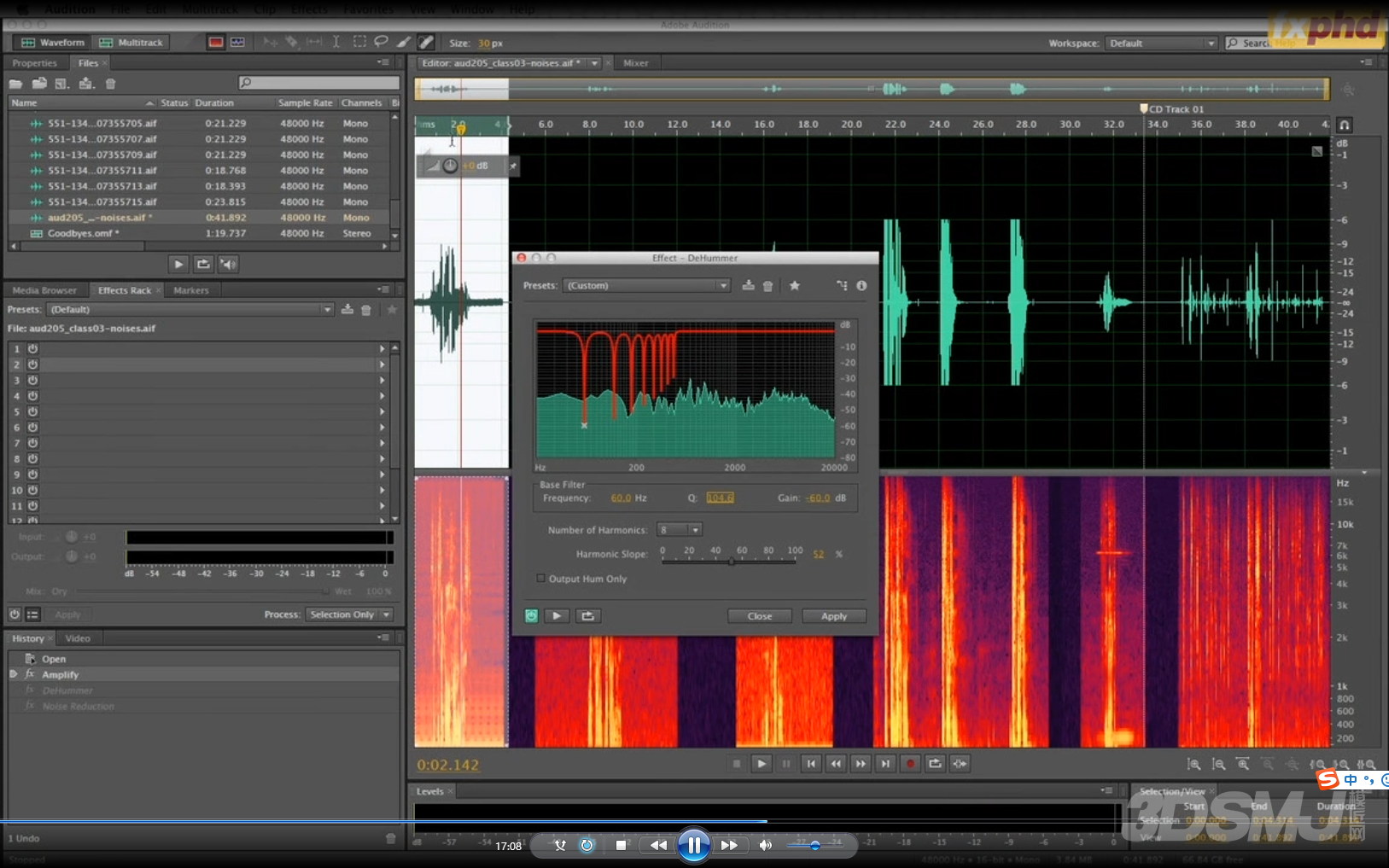
Task: Toggle Loop Playback in Files panel
Action: click(x=203, y=265)
